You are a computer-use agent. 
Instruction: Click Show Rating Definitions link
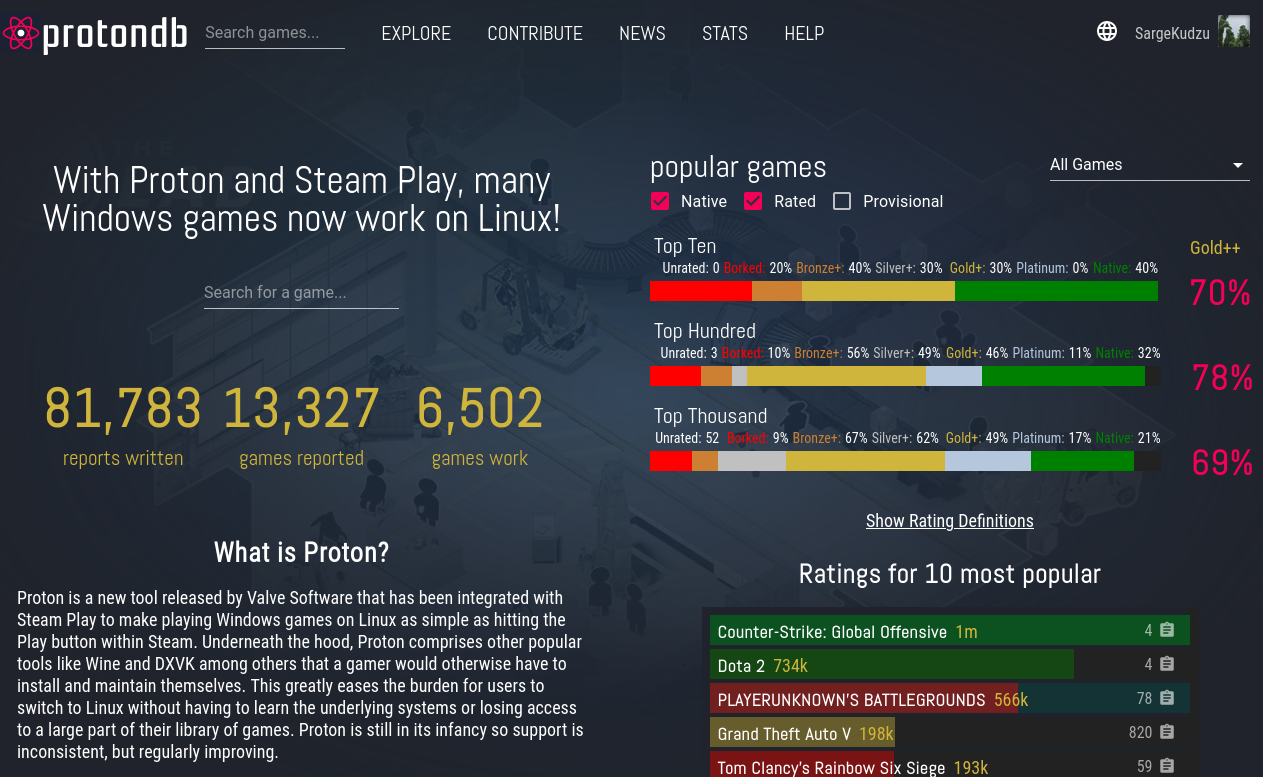[x=949, y=521]
